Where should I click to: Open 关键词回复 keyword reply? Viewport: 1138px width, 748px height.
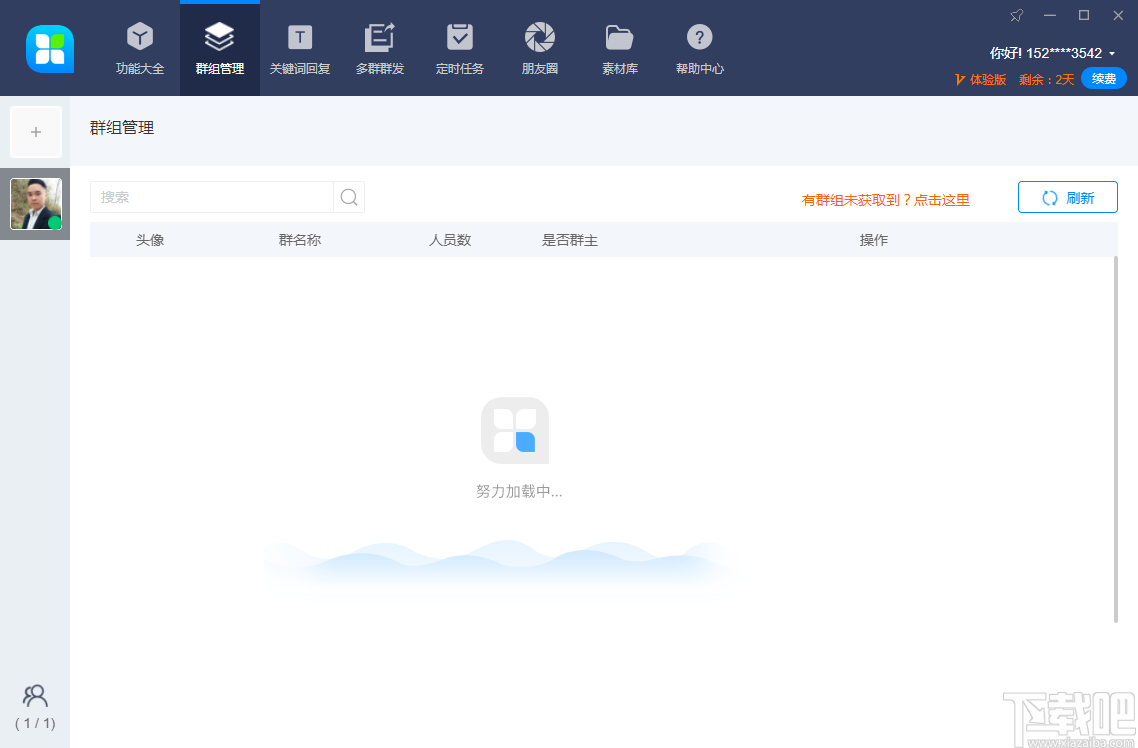click(300, 49)
